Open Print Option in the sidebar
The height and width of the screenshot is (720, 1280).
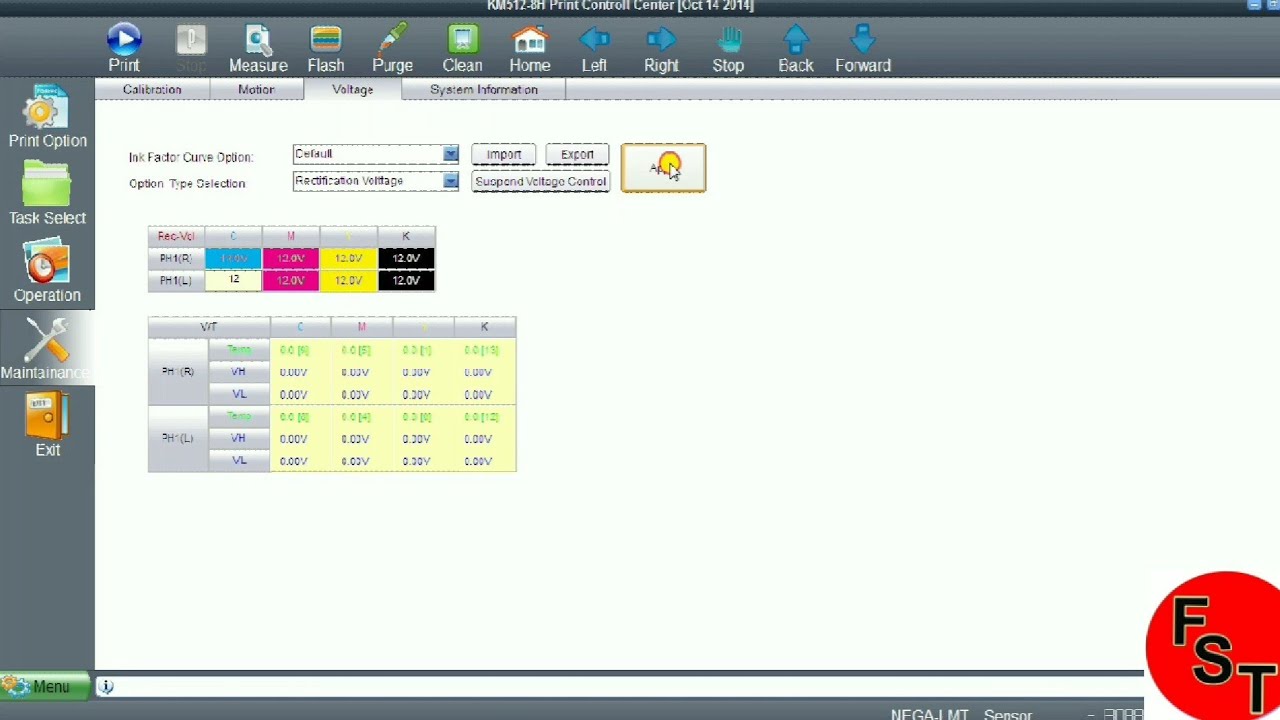pos(47,117)
